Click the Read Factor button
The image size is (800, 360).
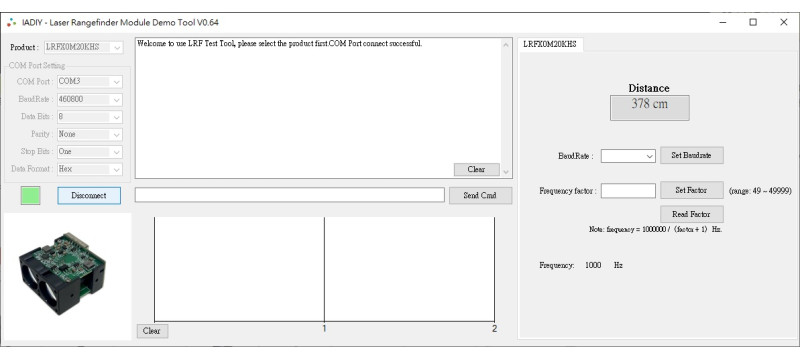click(x=691, y=214)
